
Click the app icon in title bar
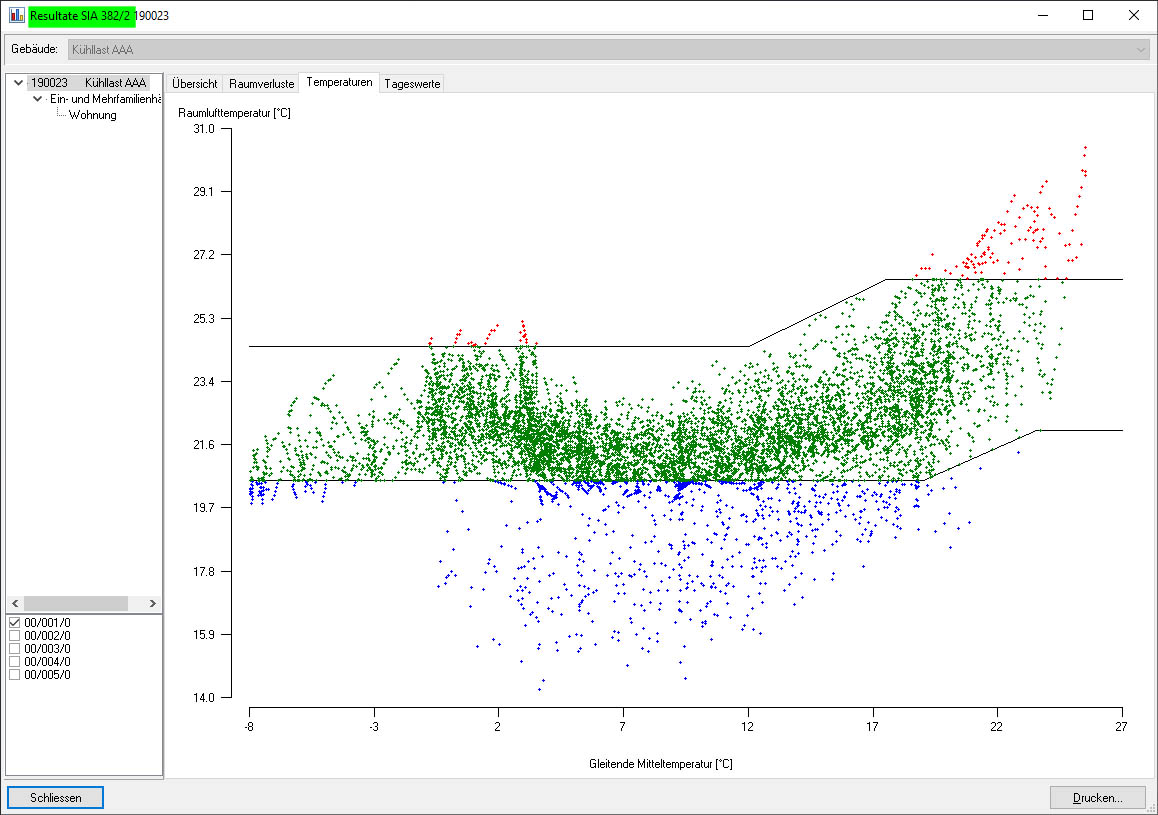point(17,15)
